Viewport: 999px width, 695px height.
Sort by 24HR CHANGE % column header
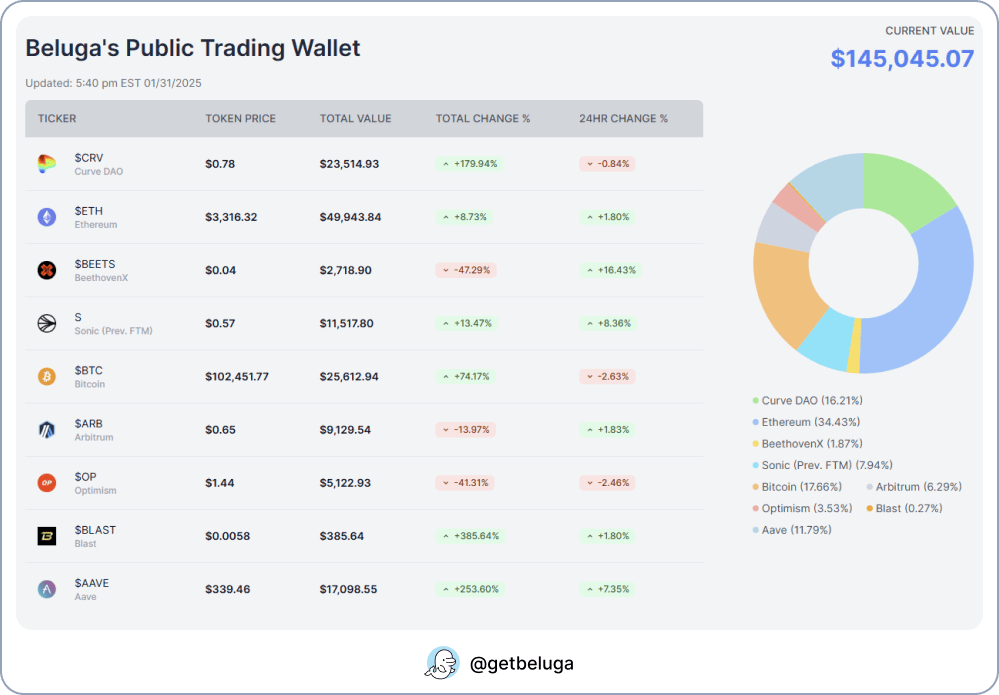pos(623,118)
